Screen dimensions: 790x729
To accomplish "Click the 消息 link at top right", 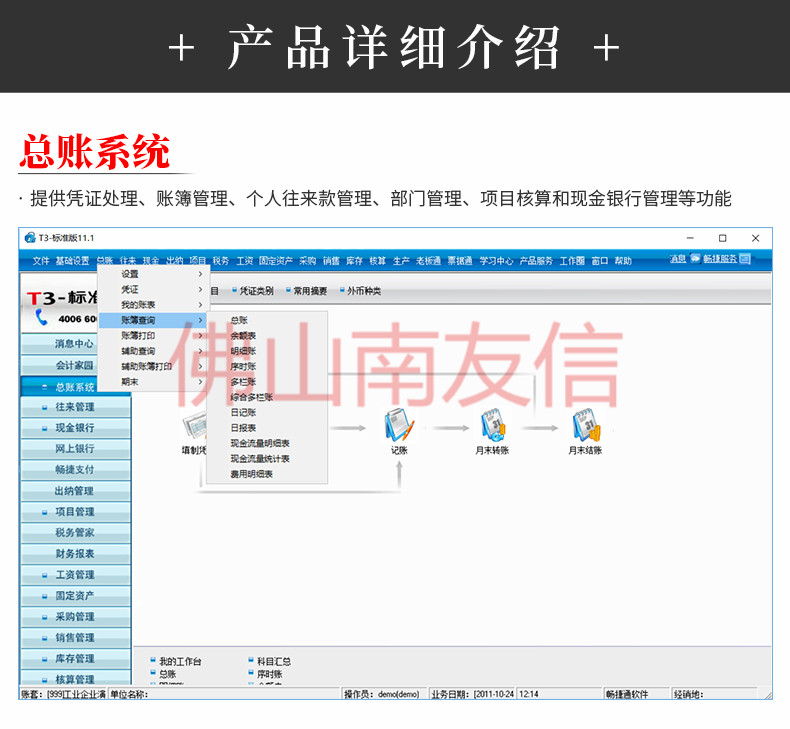I will [x=678, y=259].
